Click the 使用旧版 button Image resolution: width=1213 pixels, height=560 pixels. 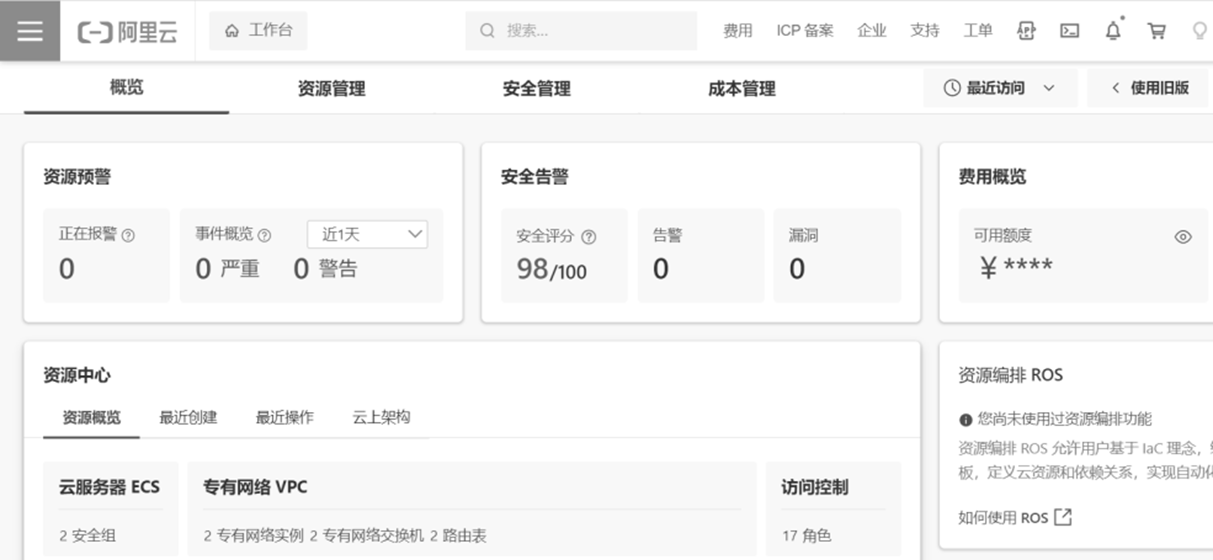pos(1150,88)
